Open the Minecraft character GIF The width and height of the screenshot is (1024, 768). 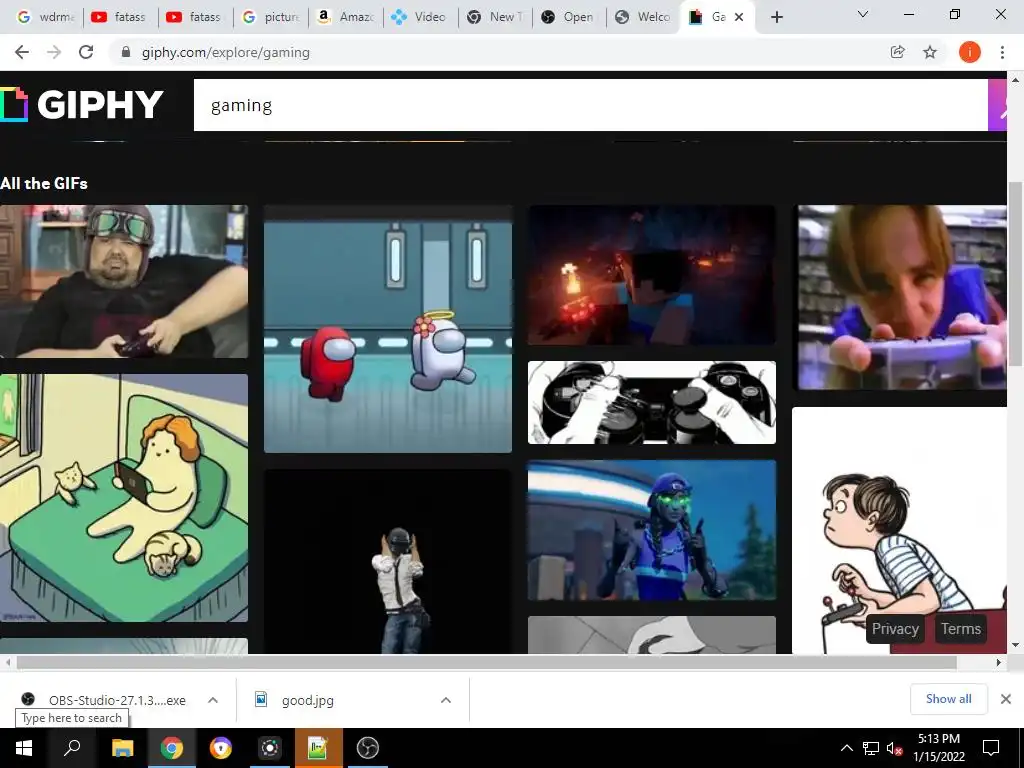[x=652, y=275]
